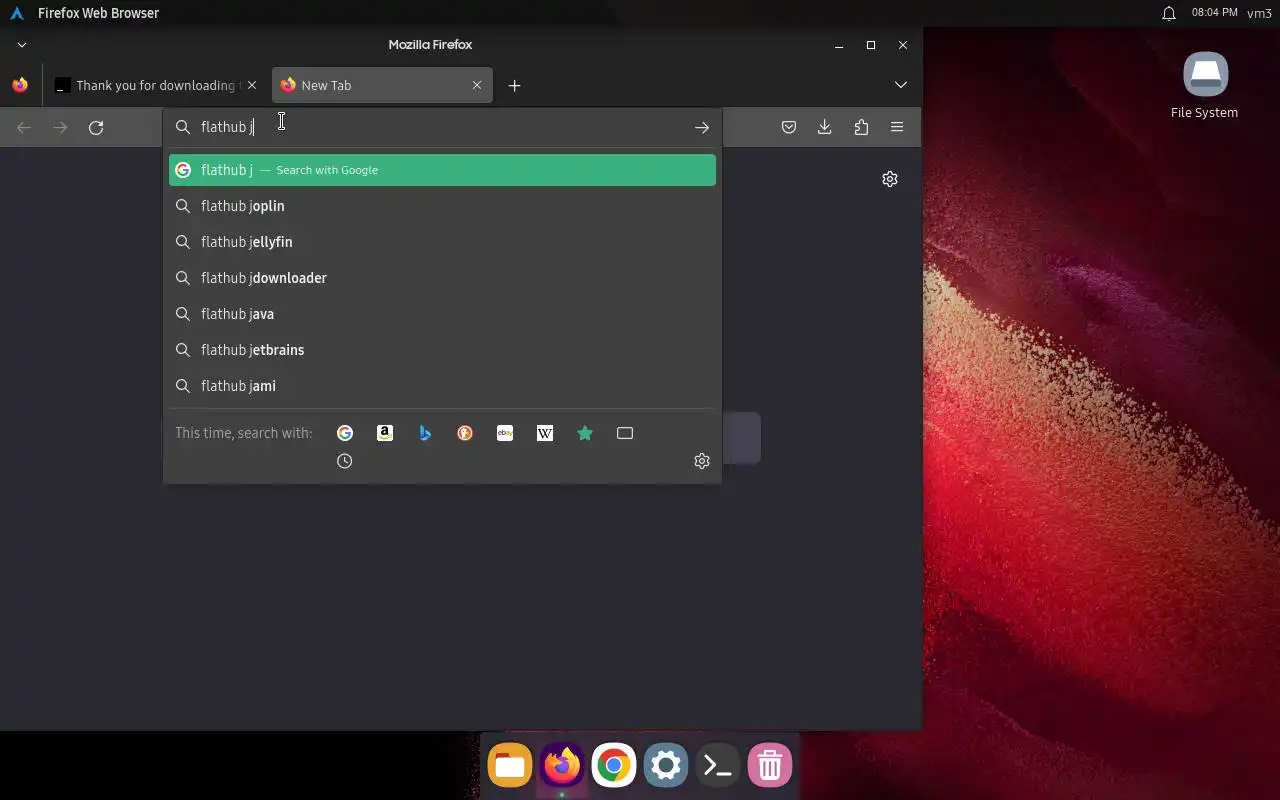Expand the list all tabs chevron
This screenshot has width=1280, height=800.
(901, 85)
